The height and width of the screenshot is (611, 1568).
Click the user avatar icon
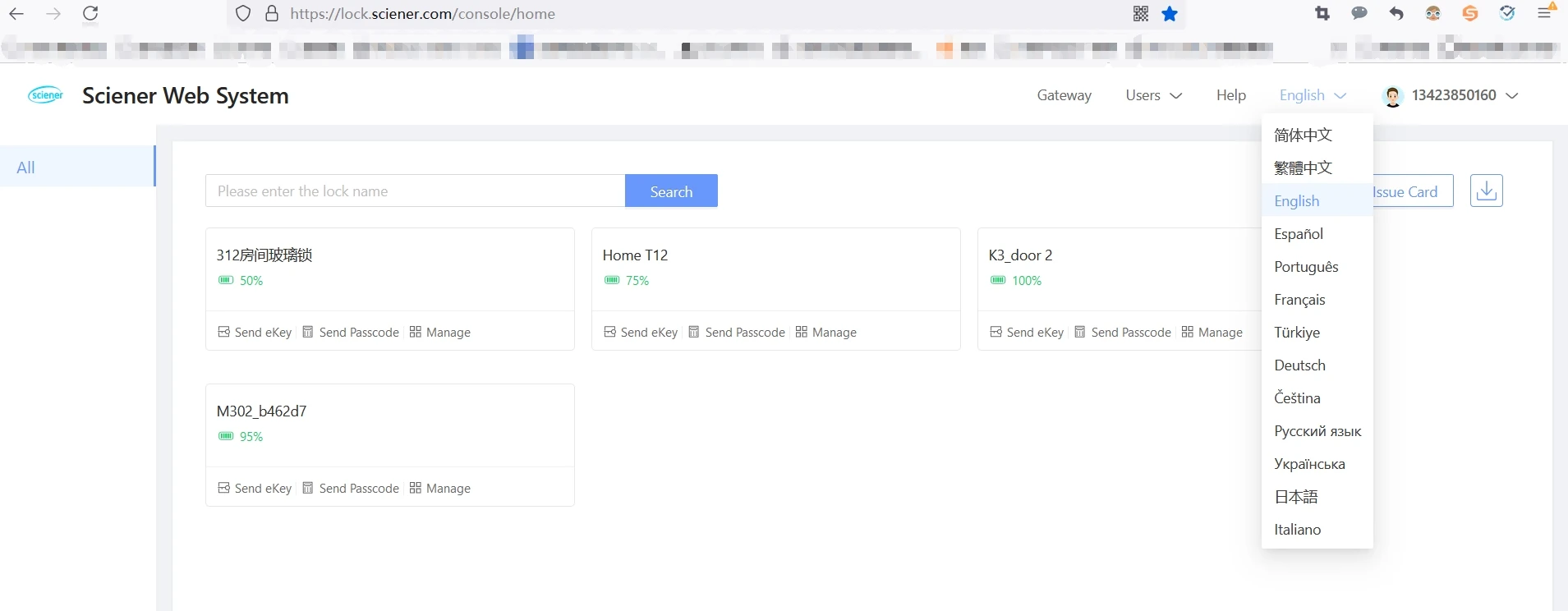click(x=1393, y=96)
